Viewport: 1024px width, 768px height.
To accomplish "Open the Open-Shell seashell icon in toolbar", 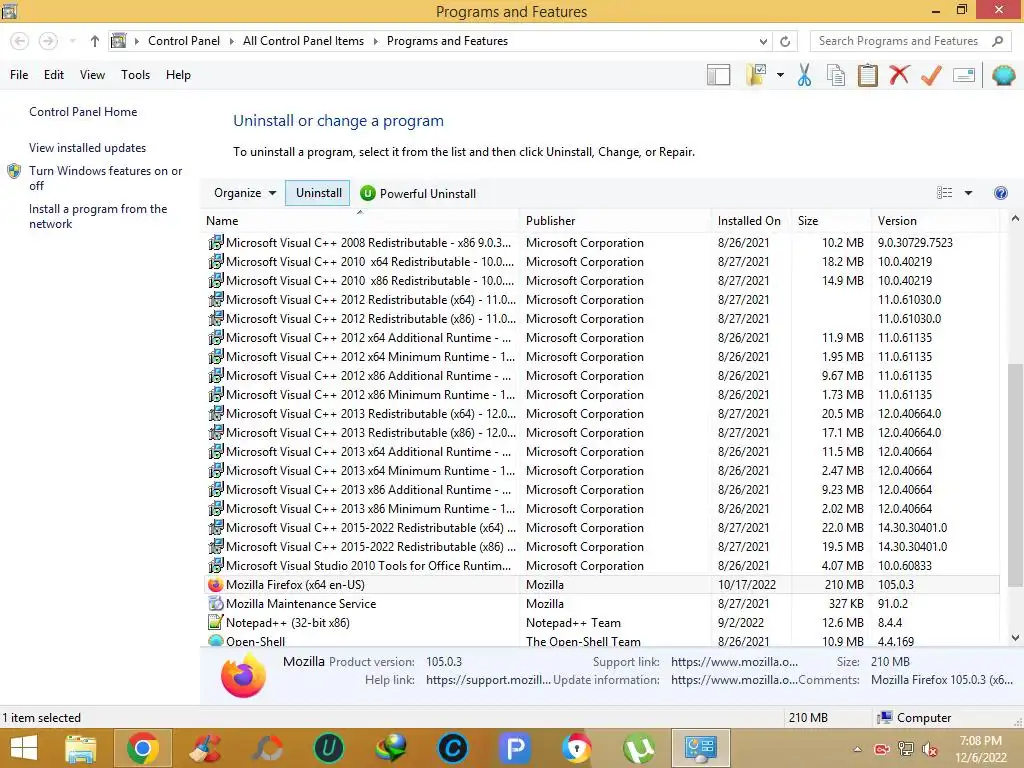I will [1004, 75].
